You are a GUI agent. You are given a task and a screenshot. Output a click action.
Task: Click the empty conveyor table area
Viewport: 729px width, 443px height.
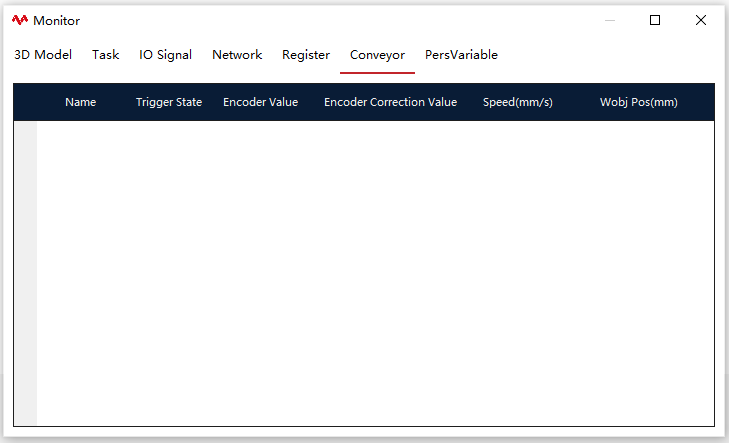pyautogui.click(x=376, y=273)
